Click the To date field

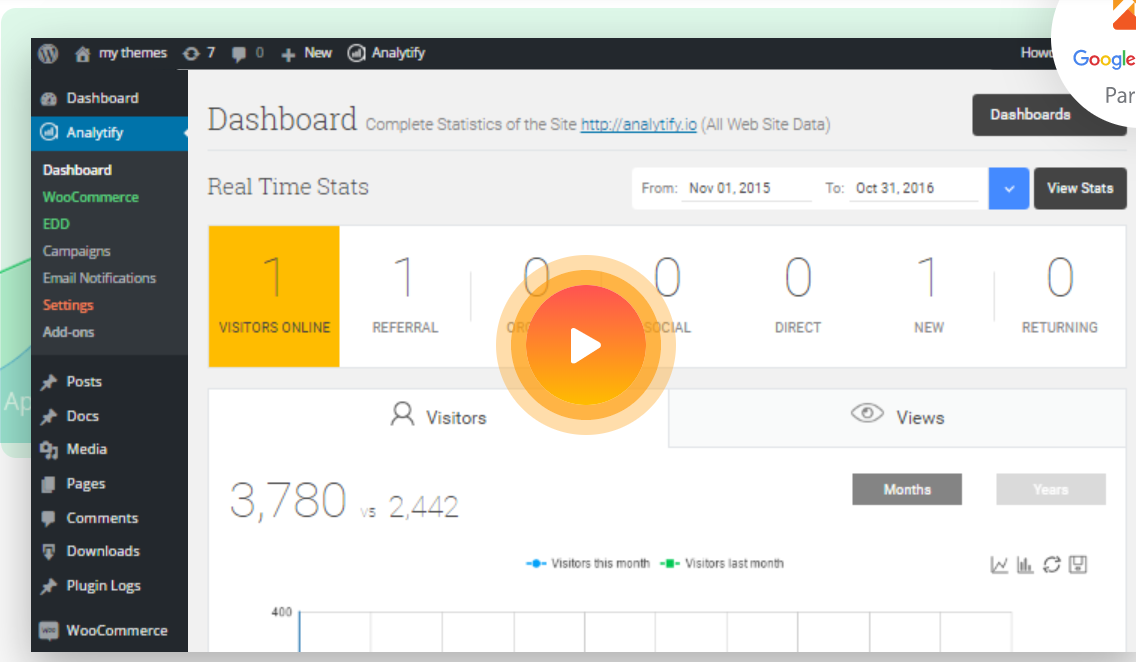914,188
